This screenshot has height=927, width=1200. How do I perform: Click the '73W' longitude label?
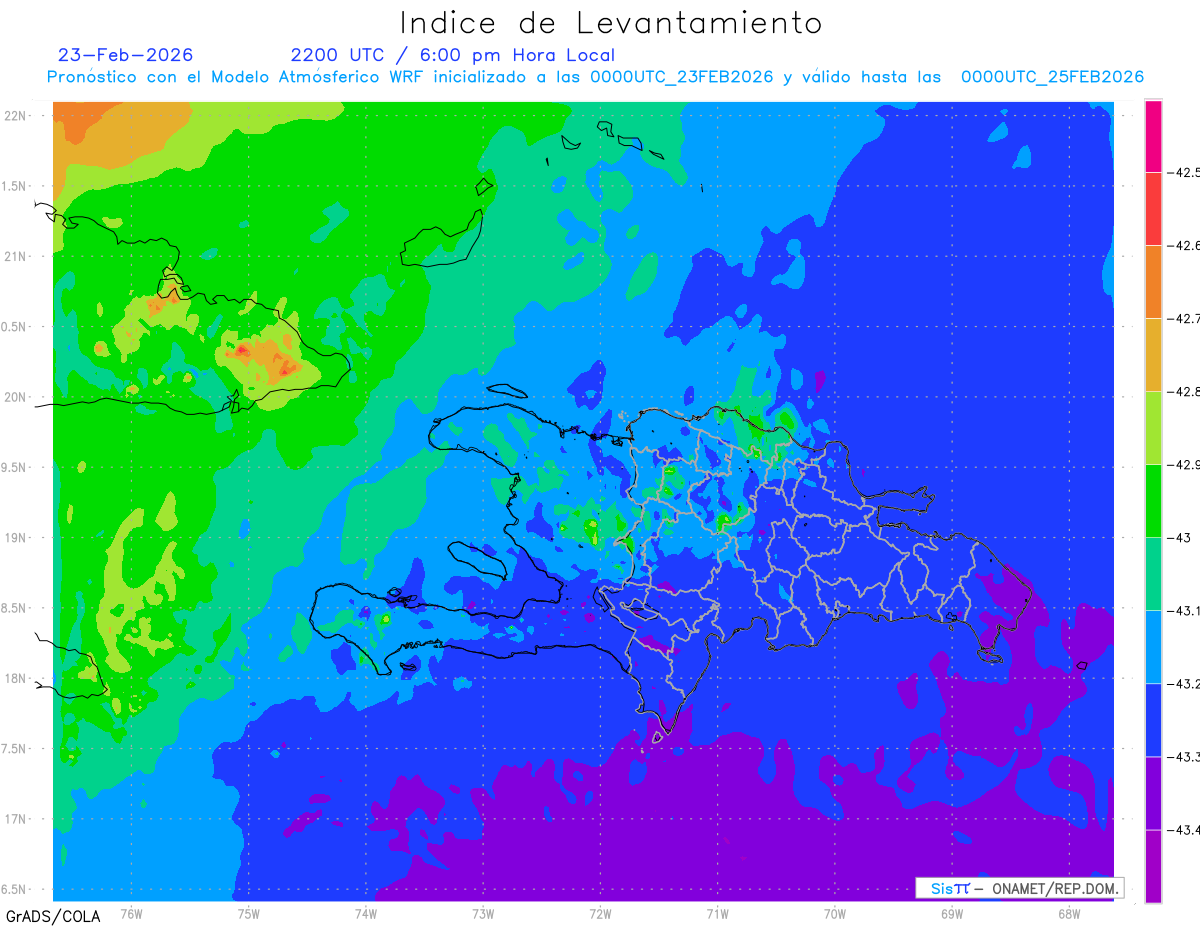click(483, 913)
